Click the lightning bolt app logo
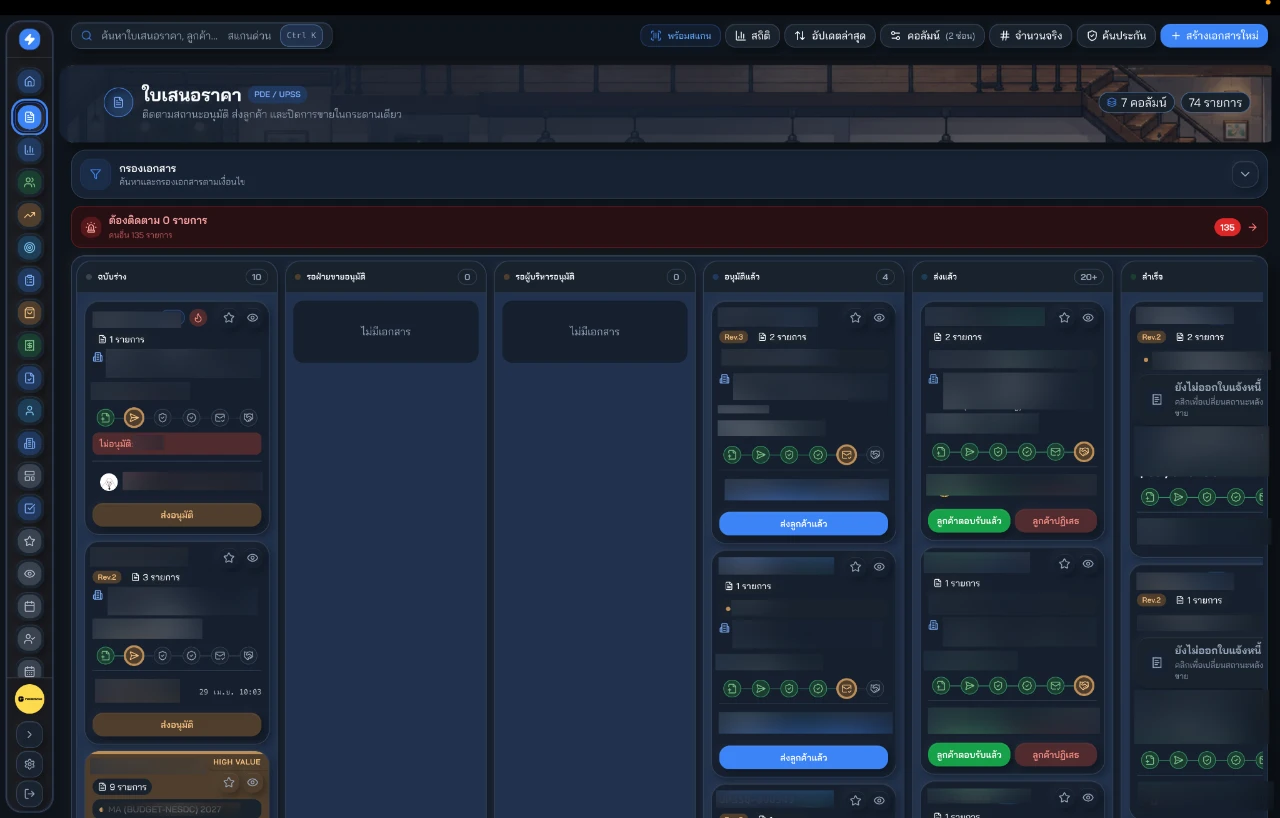Image resolution: width=1280 pixels, height=818 pixels. click(x=29, y=39)
